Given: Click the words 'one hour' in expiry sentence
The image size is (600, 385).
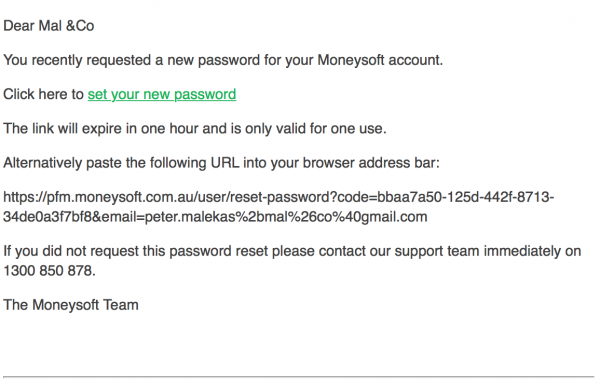Looking at the screenshot, I should (x=170, y=129).
